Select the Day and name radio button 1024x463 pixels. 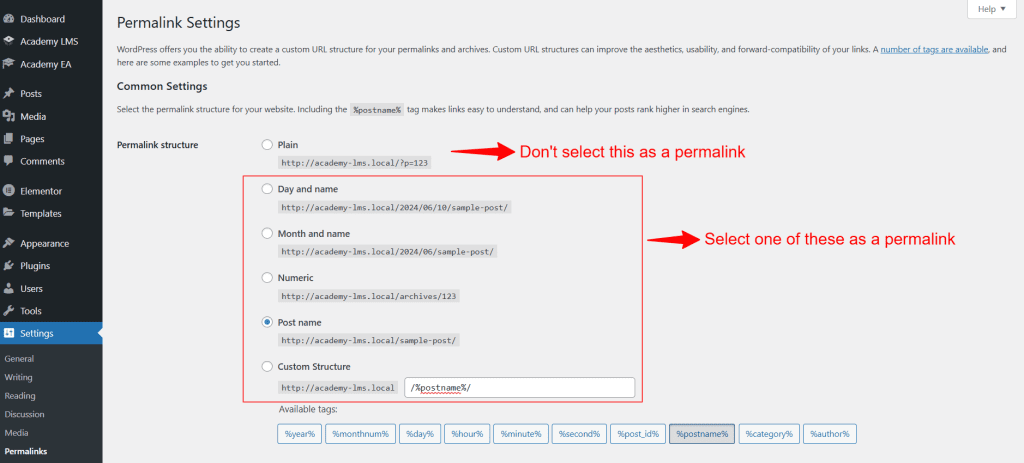(x=266, y=189)
